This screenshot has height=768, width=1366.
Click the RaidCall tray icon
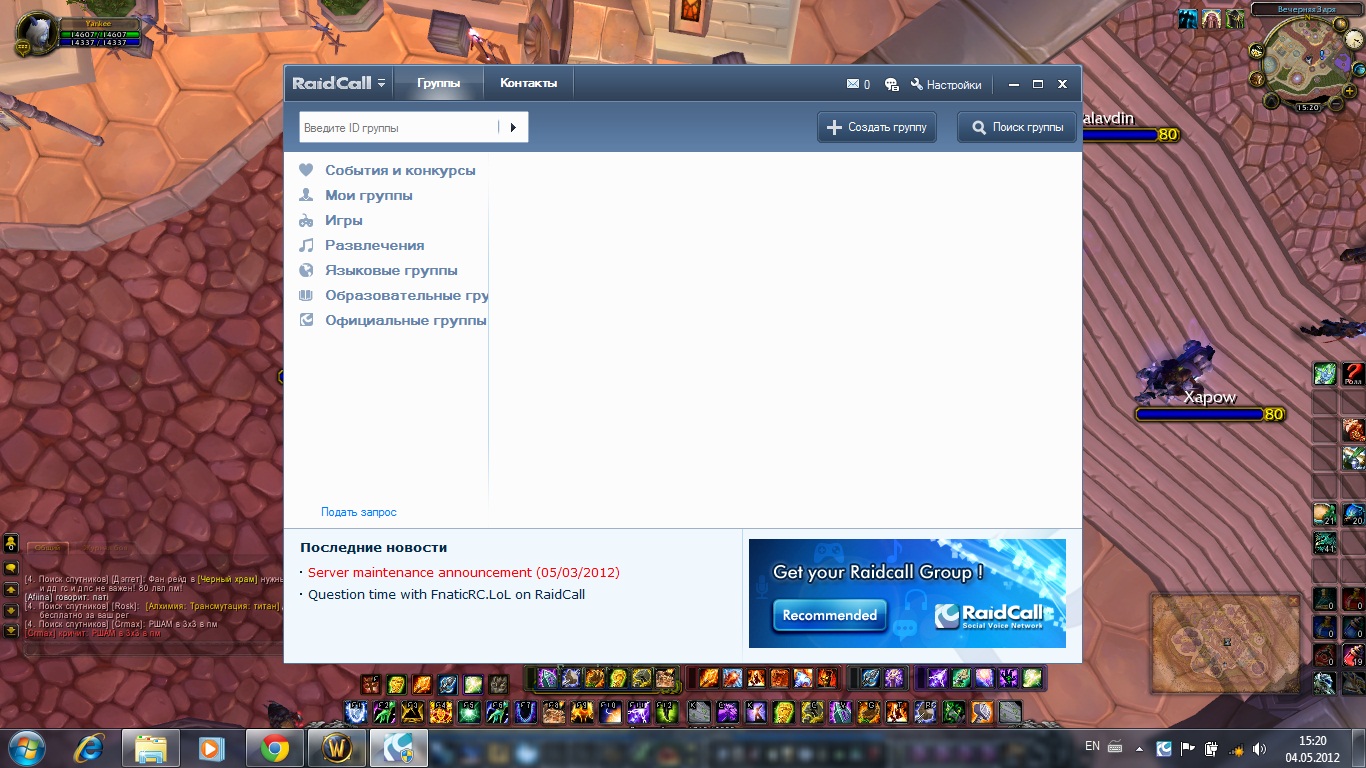(1164, 748)
